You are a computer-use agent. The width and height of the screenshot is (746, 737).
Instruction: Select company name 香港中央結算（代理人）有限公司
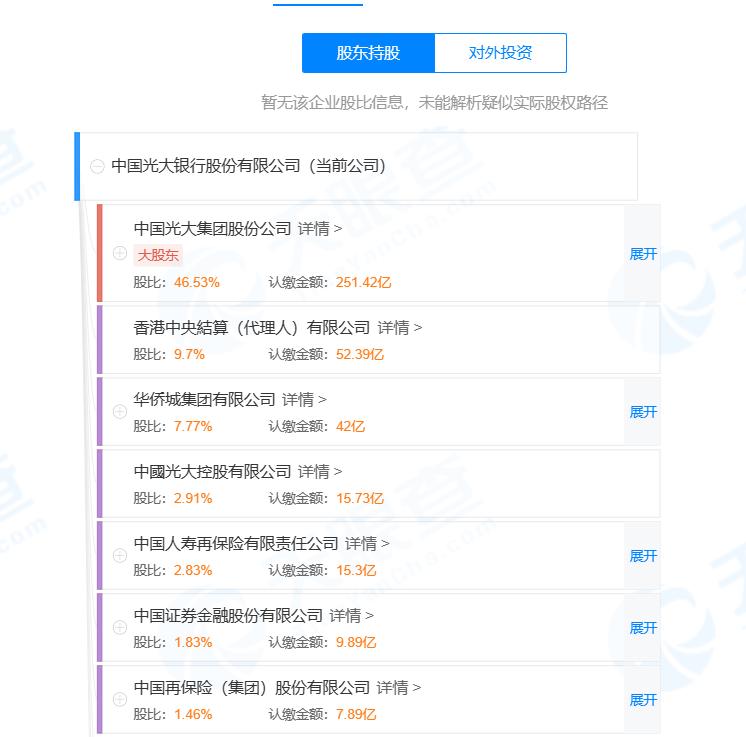tap(252, 327)
